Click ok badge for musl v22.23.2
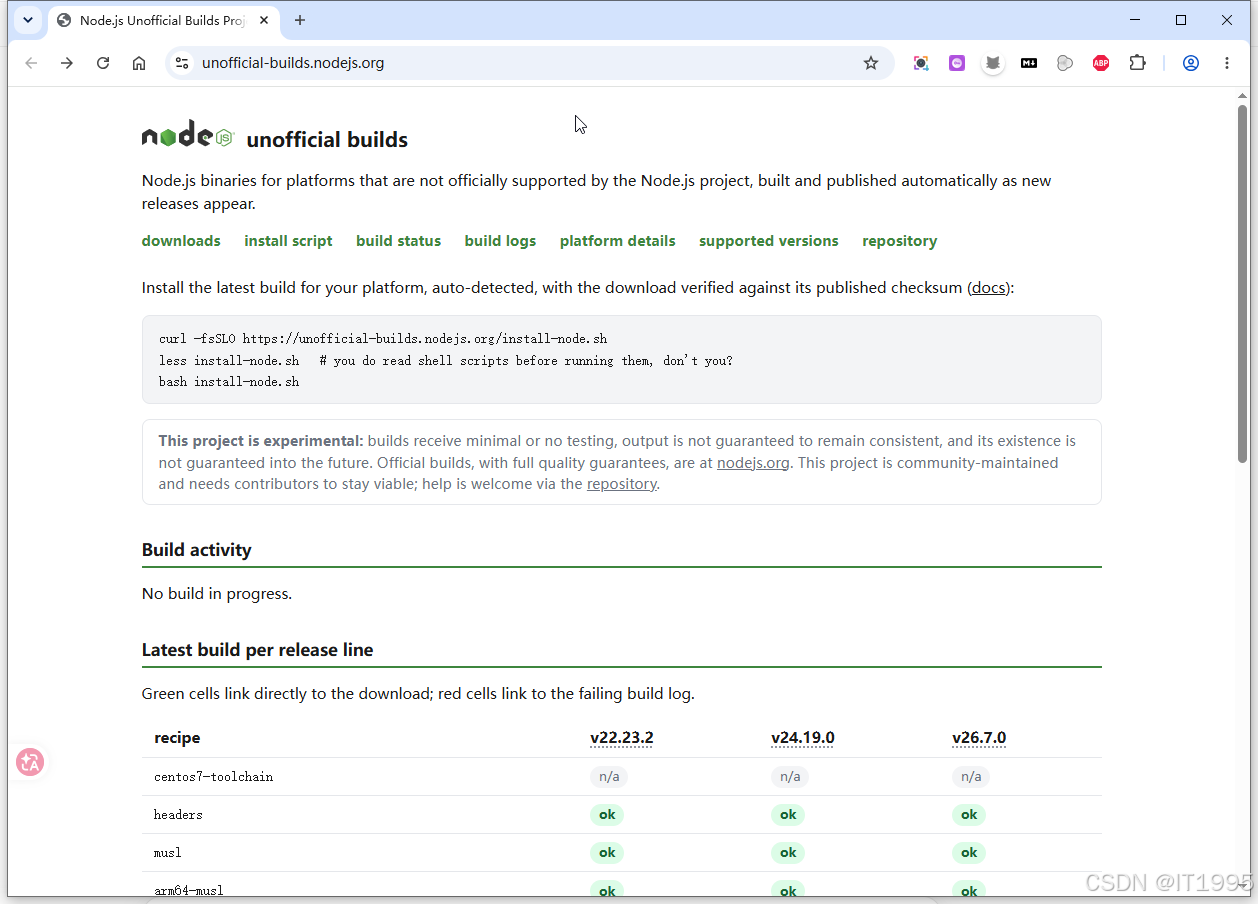This screenshot has height=904, width=1258. pyautogui.click(x=607, y=853)
